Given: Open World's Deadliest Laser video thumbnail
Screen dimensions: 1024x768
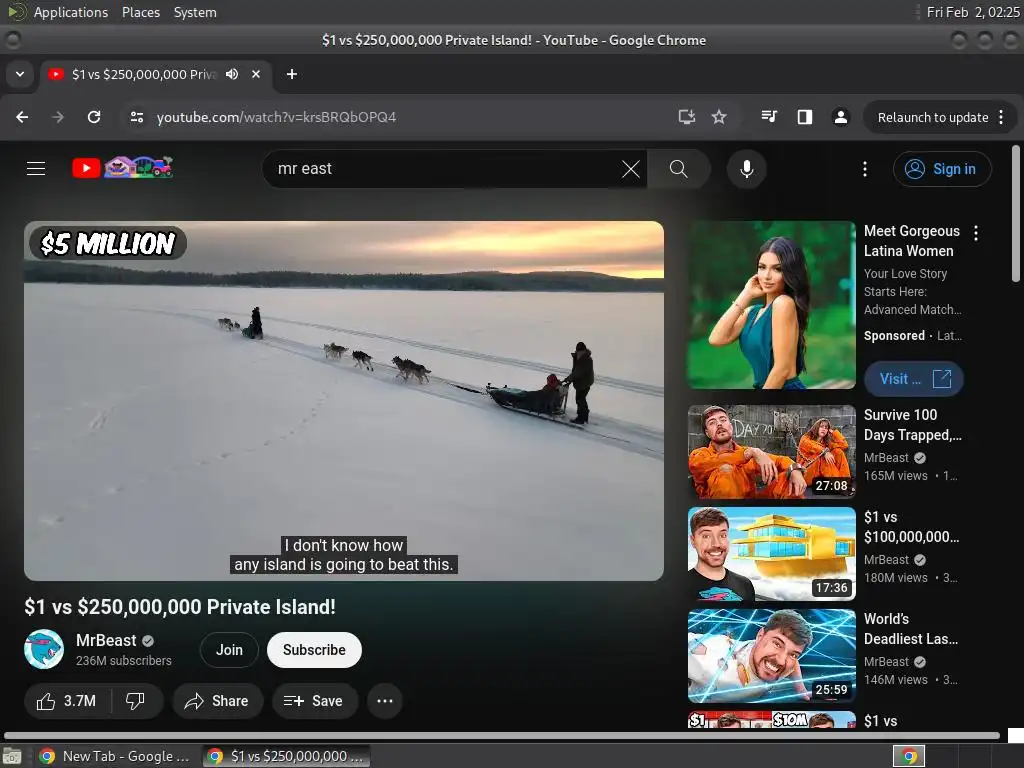Looking at the screenshot, I should [771, 656].
